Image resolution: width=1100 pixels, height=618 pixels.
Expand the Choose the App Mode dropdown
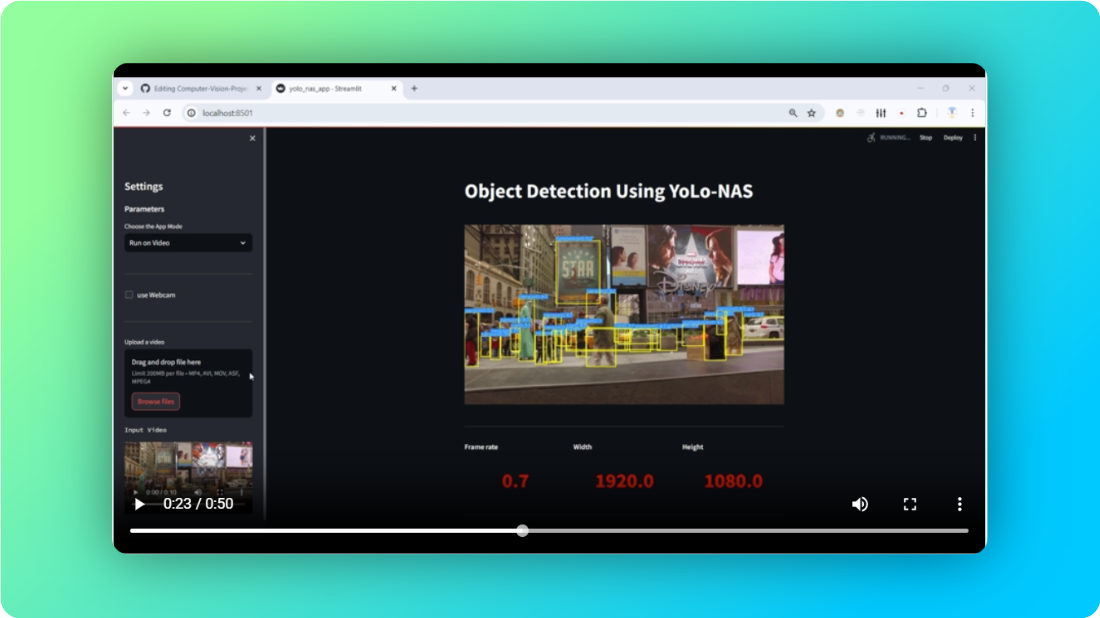[x=188, y=243]
